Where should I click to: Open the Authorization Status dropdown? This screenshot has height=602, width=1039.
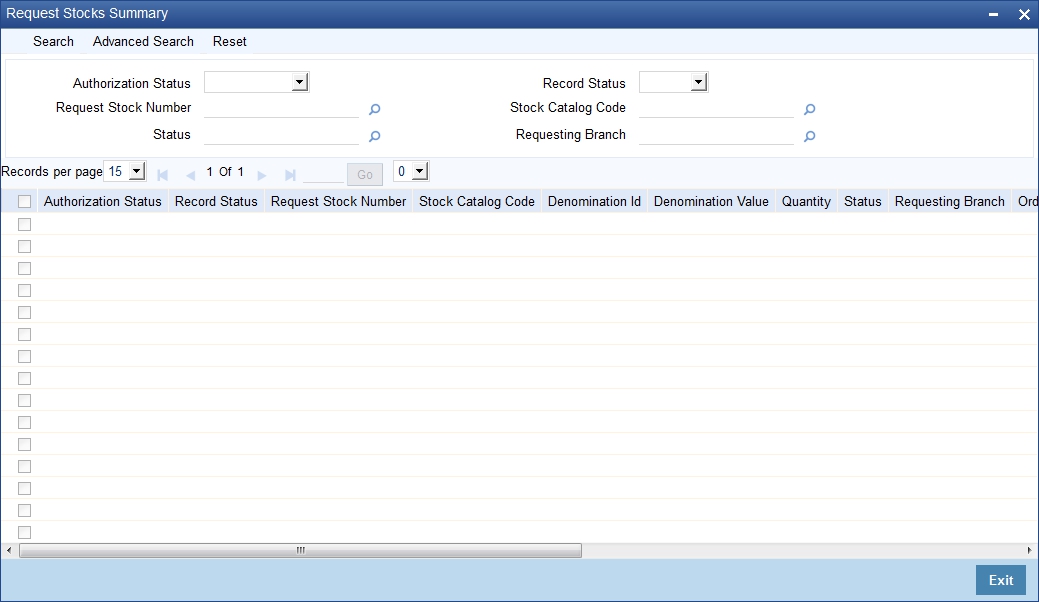pos(256,82)
